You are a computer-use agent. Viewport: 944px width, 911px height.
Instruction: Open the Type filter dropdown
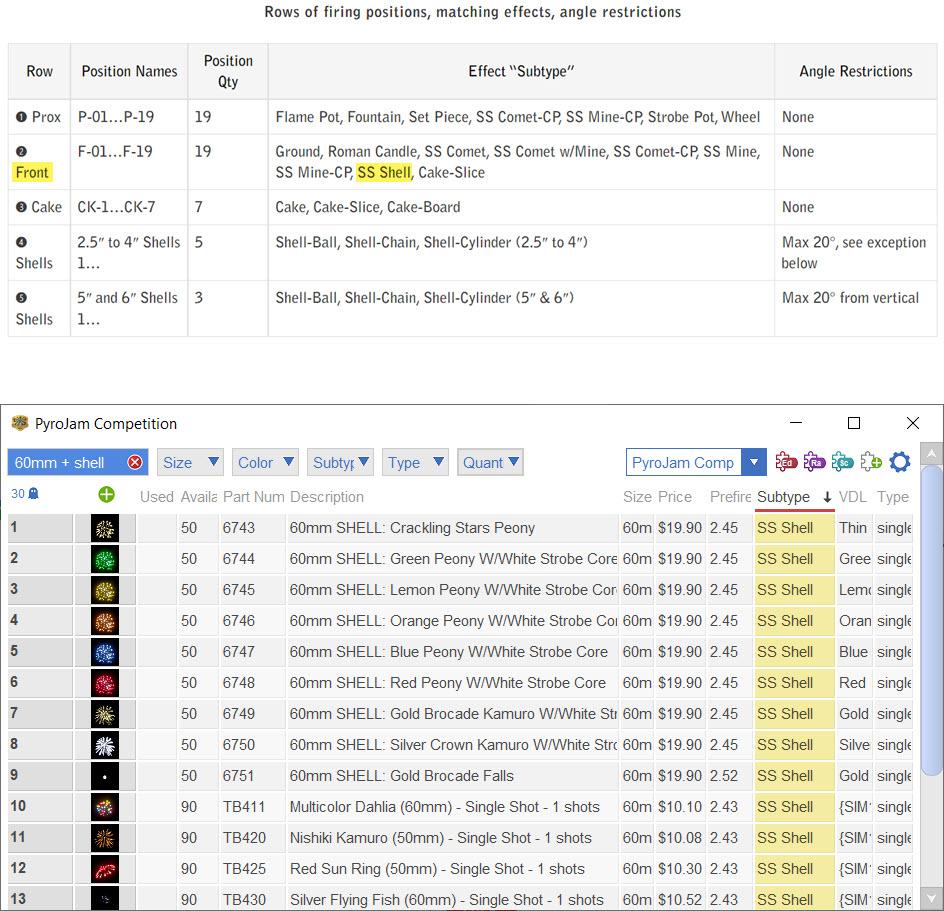click(415, 463)
